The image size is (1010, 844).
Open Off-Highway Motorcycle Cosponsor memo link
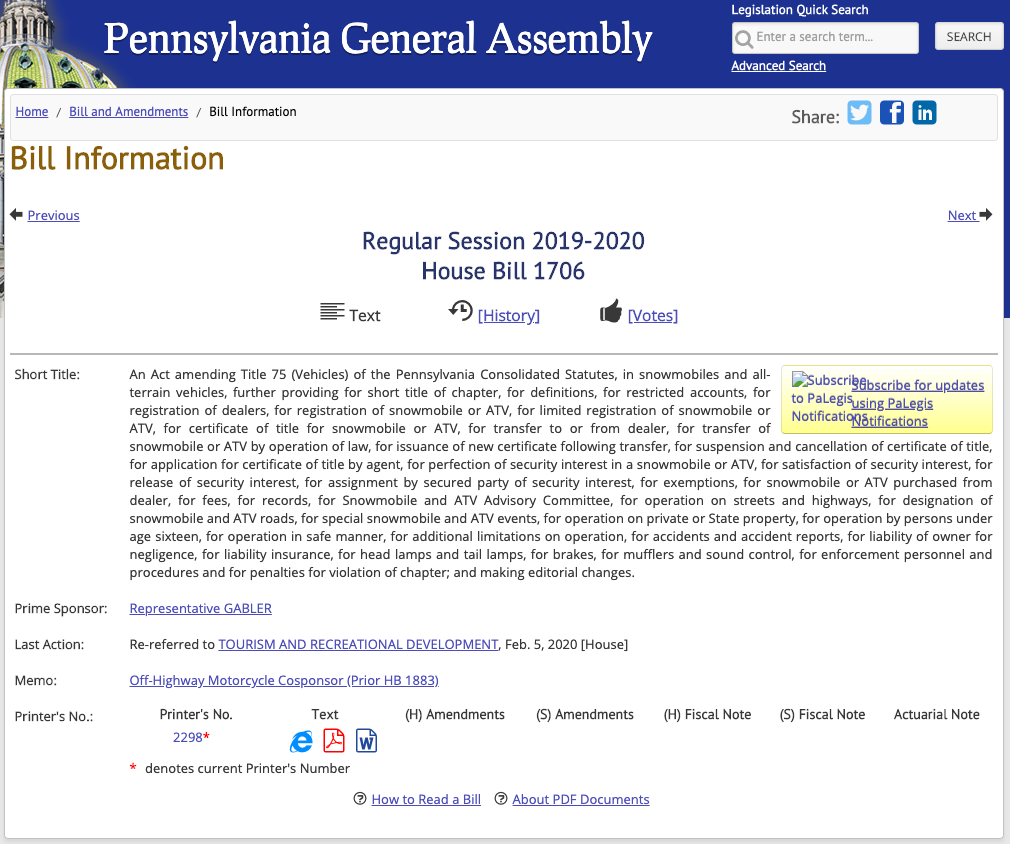tap(284, 680)
